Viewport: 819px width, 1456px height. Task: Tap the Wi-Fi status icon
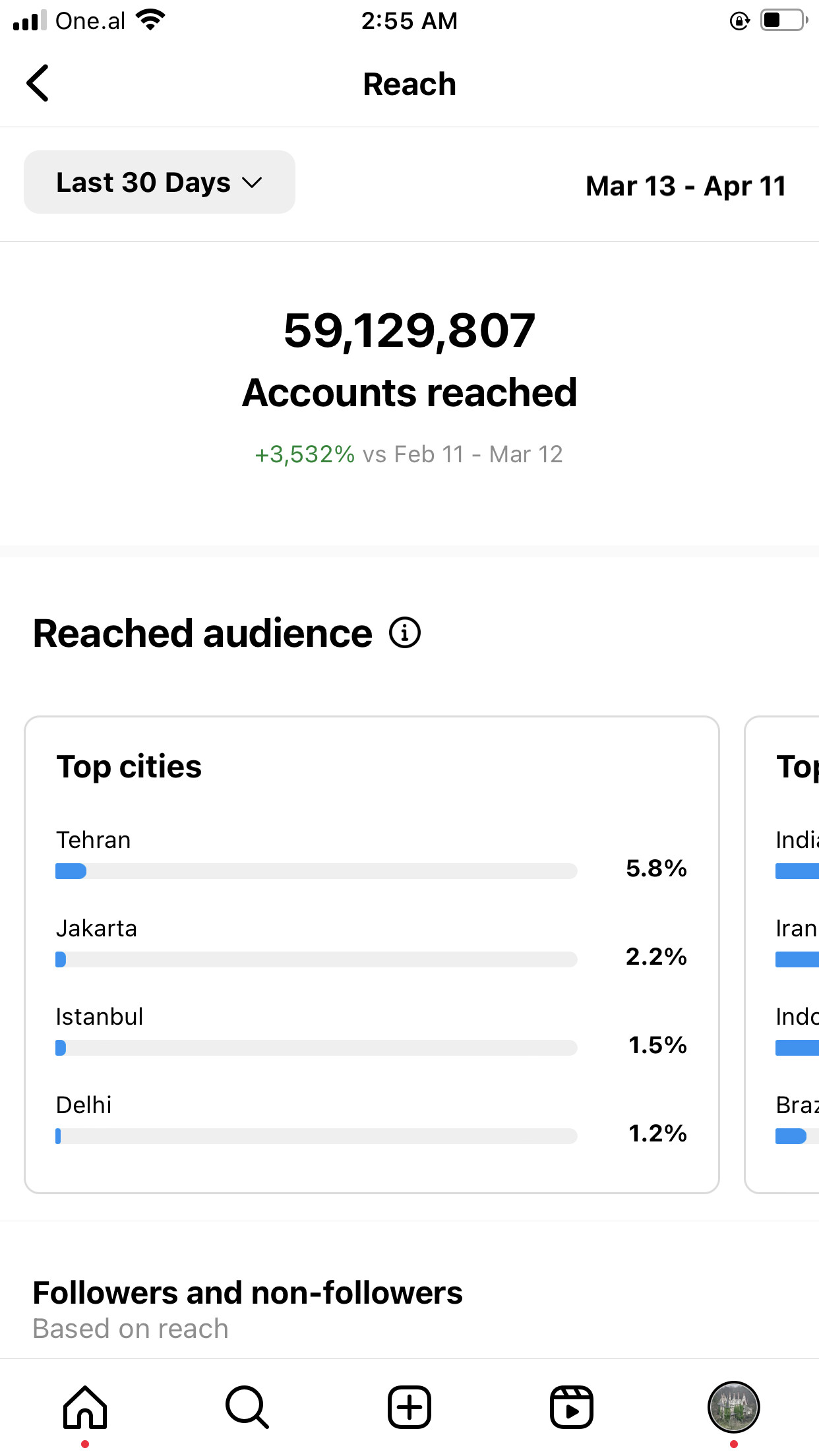151,20
